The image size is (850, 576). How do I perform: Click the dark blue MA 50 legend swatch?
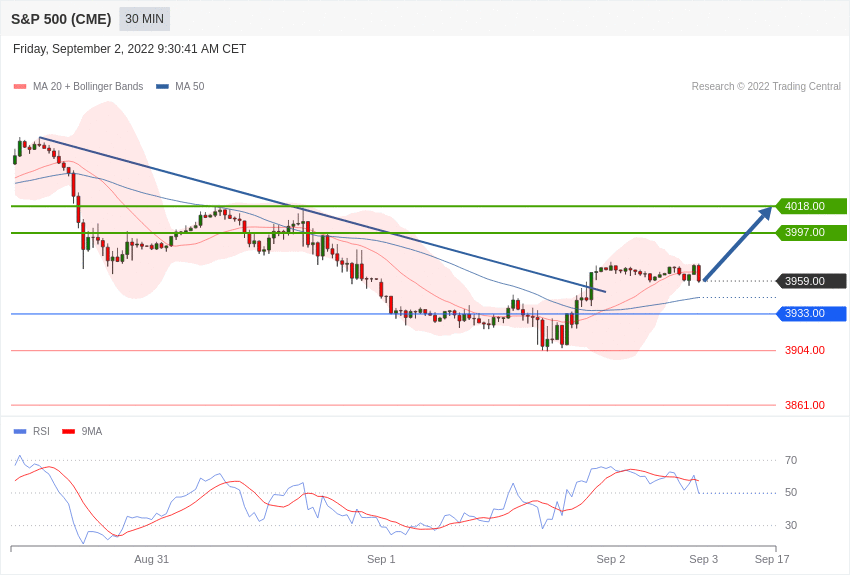pos(163,87)
